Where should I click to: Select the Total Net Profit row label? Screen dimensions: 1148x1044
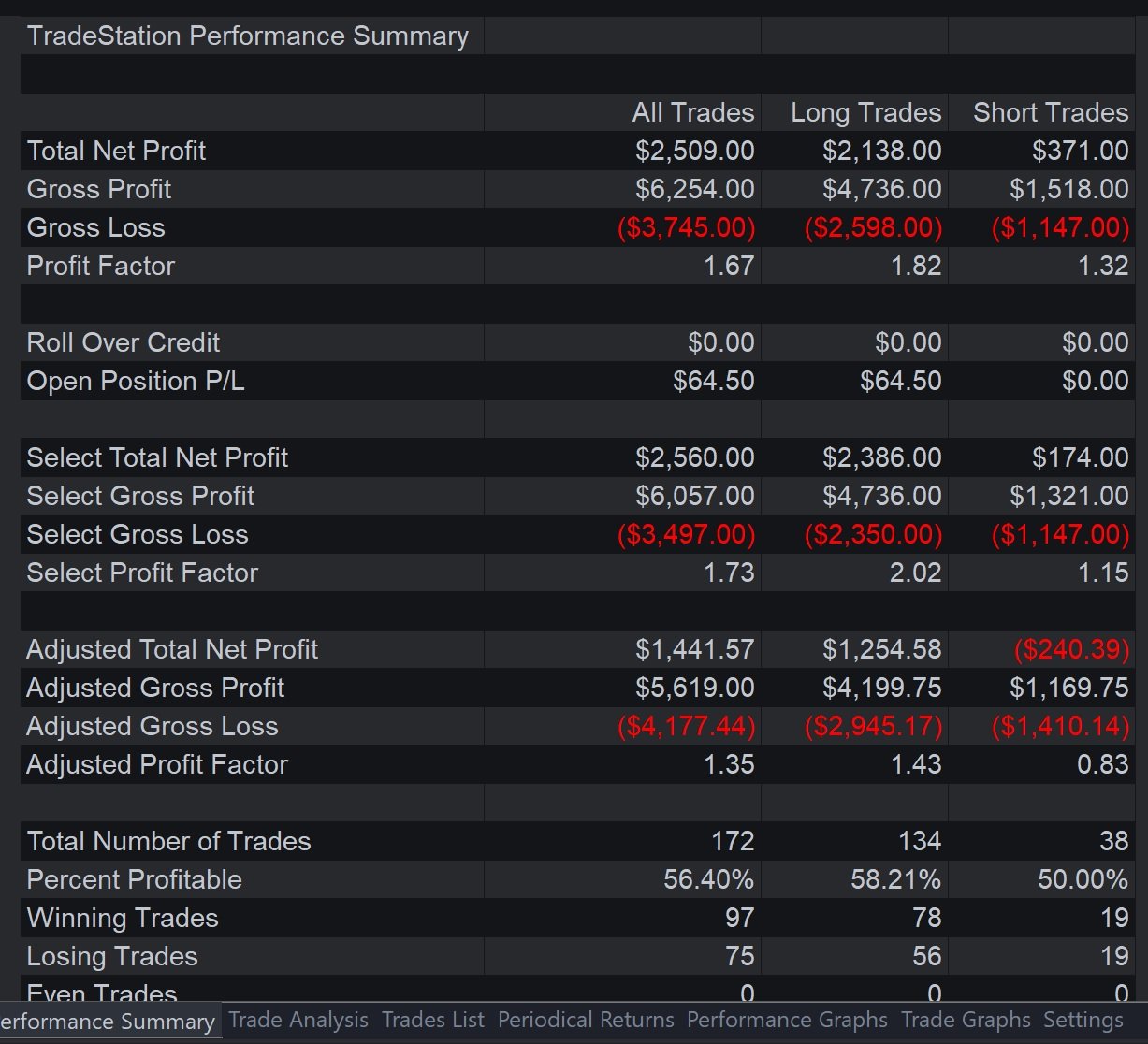[116, 151]
